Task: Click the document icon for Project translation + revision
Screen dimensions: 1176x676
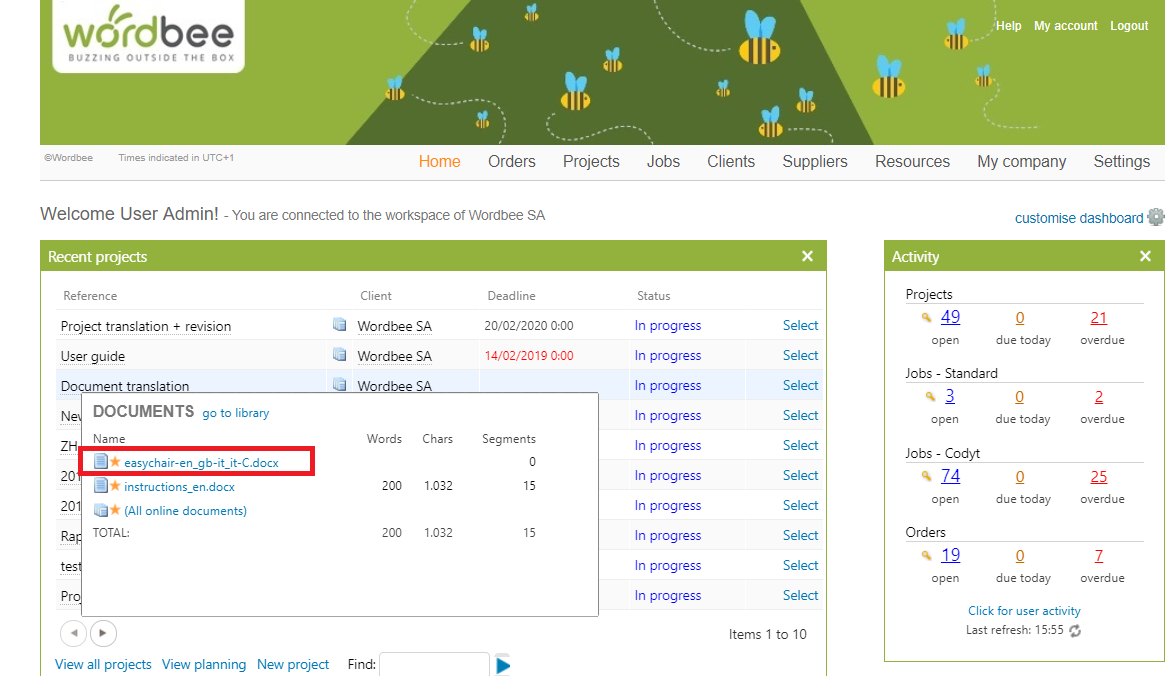Action: pos(339,325)
